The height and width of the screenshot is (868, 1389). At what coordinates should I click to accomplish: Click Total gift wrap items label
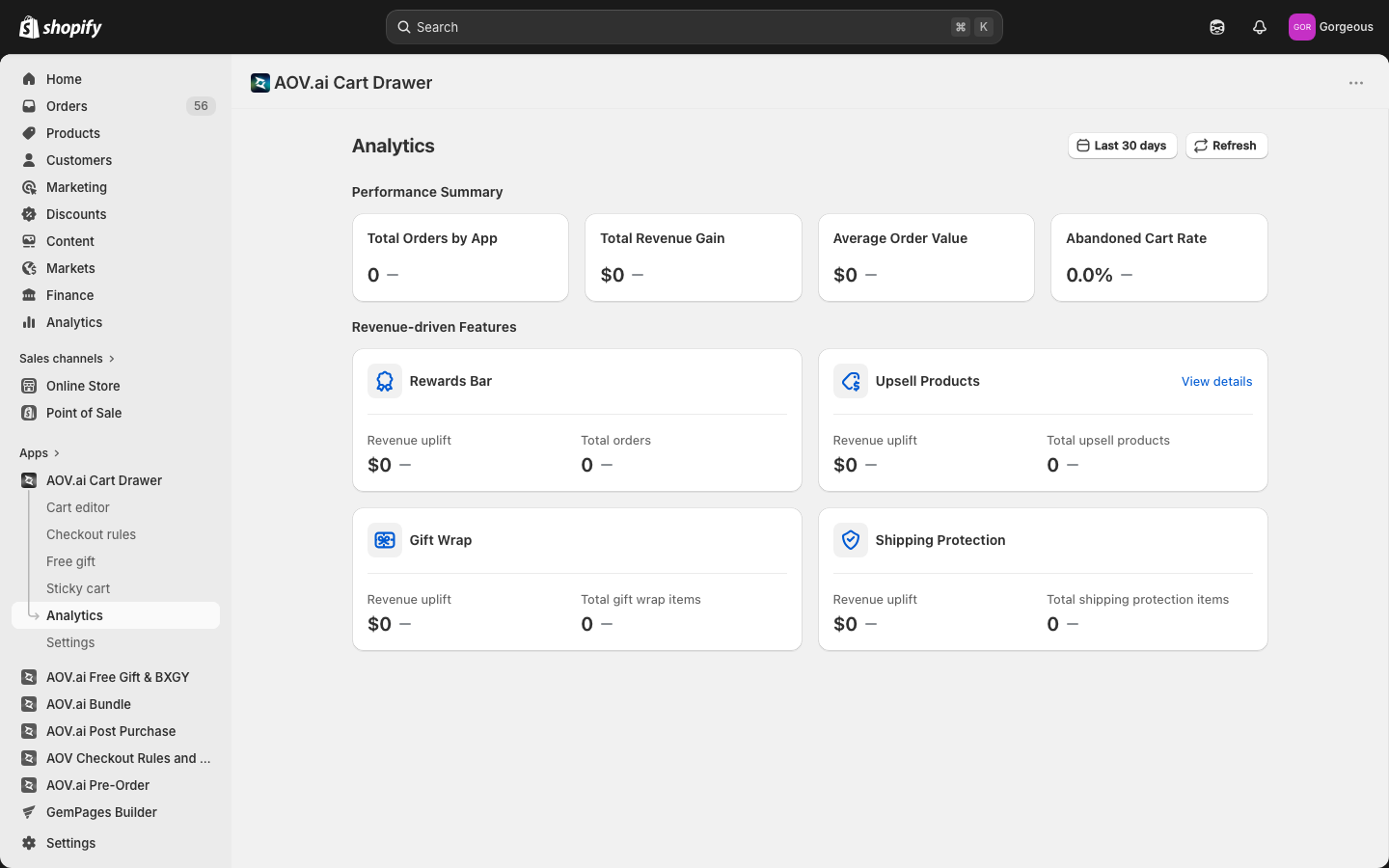tap(640, 599)
